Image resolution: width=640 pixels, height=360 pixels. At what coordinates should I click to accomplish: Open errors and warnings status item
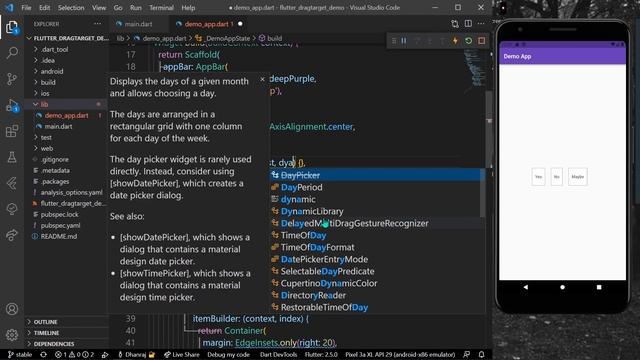75,354
